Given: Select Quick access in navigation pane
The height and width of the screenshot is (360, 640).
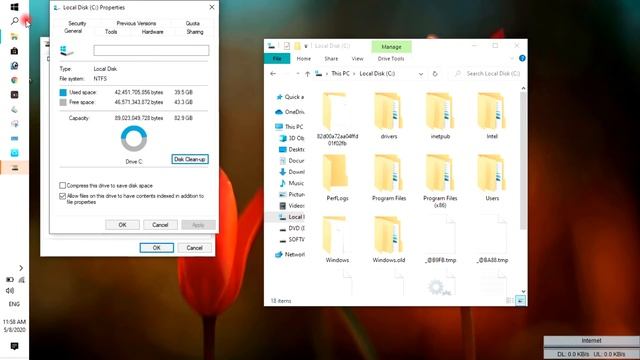Looking at the screenshot, I should (x=290, y=97).
